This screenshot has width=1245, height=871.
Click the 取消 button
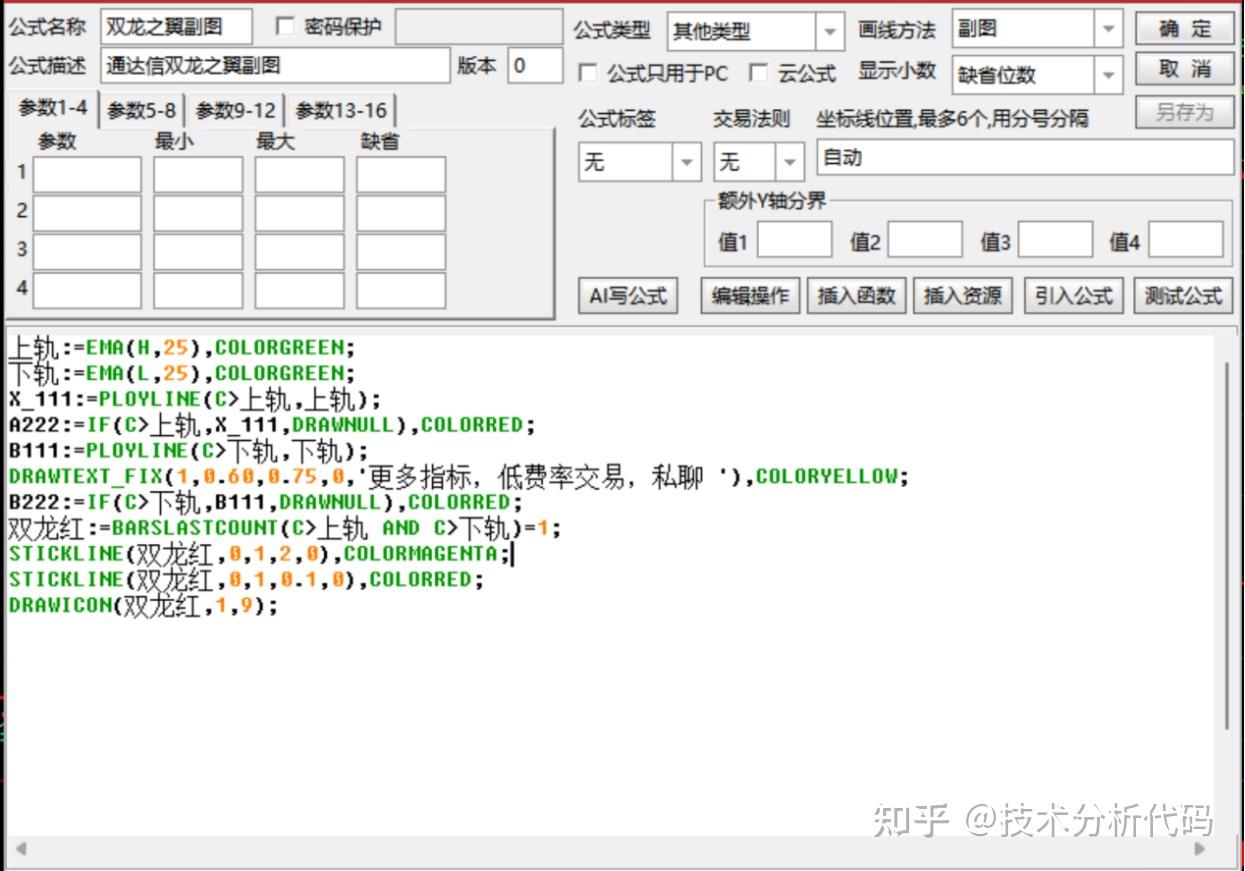coord(1185,69)
